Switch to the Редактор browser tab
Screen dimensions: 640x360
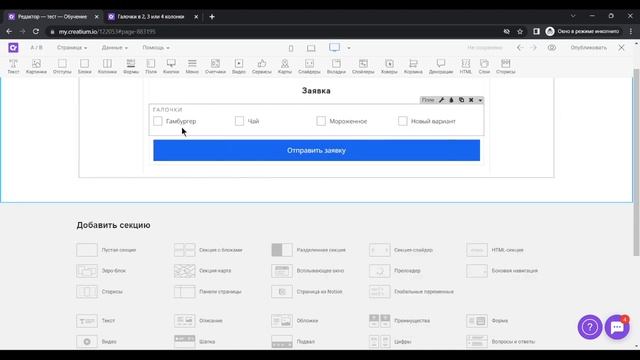tap(53, 17)
